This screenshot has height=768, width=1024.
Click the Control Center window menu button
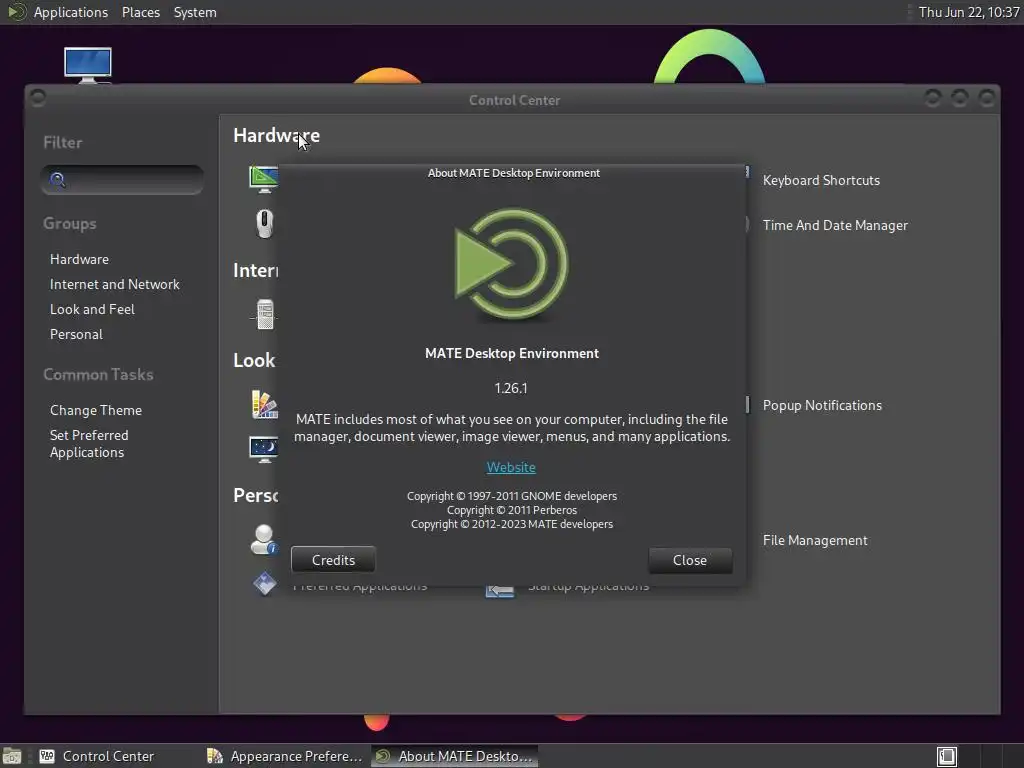pyautogui.click(x=38, y=98)
